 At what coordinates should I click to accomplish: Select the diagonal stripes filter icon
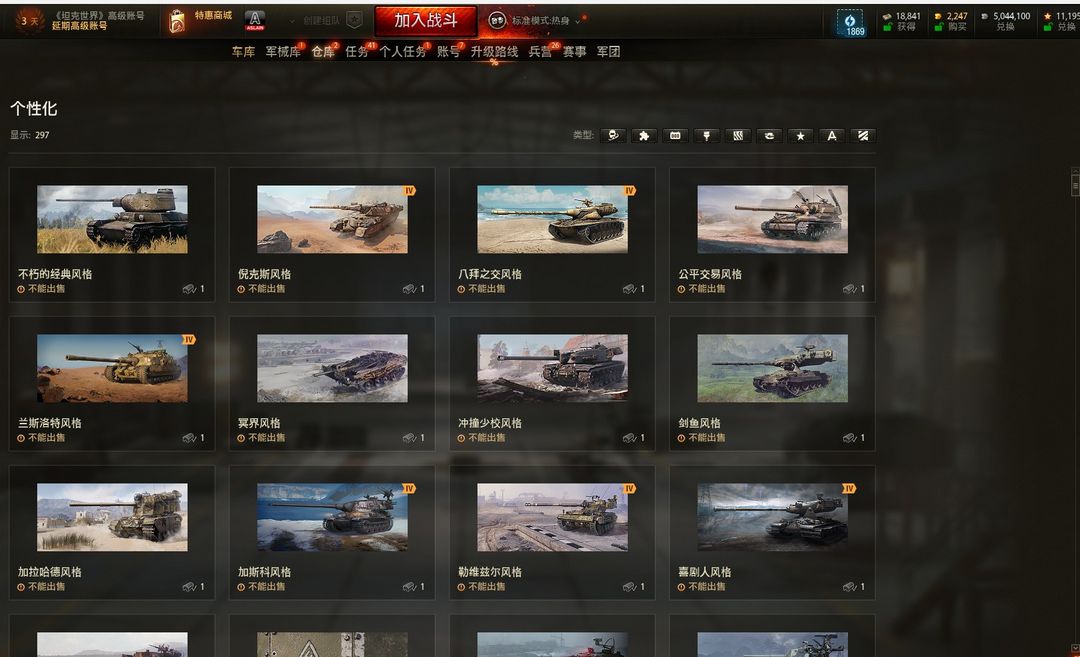[x=862, y=136]
